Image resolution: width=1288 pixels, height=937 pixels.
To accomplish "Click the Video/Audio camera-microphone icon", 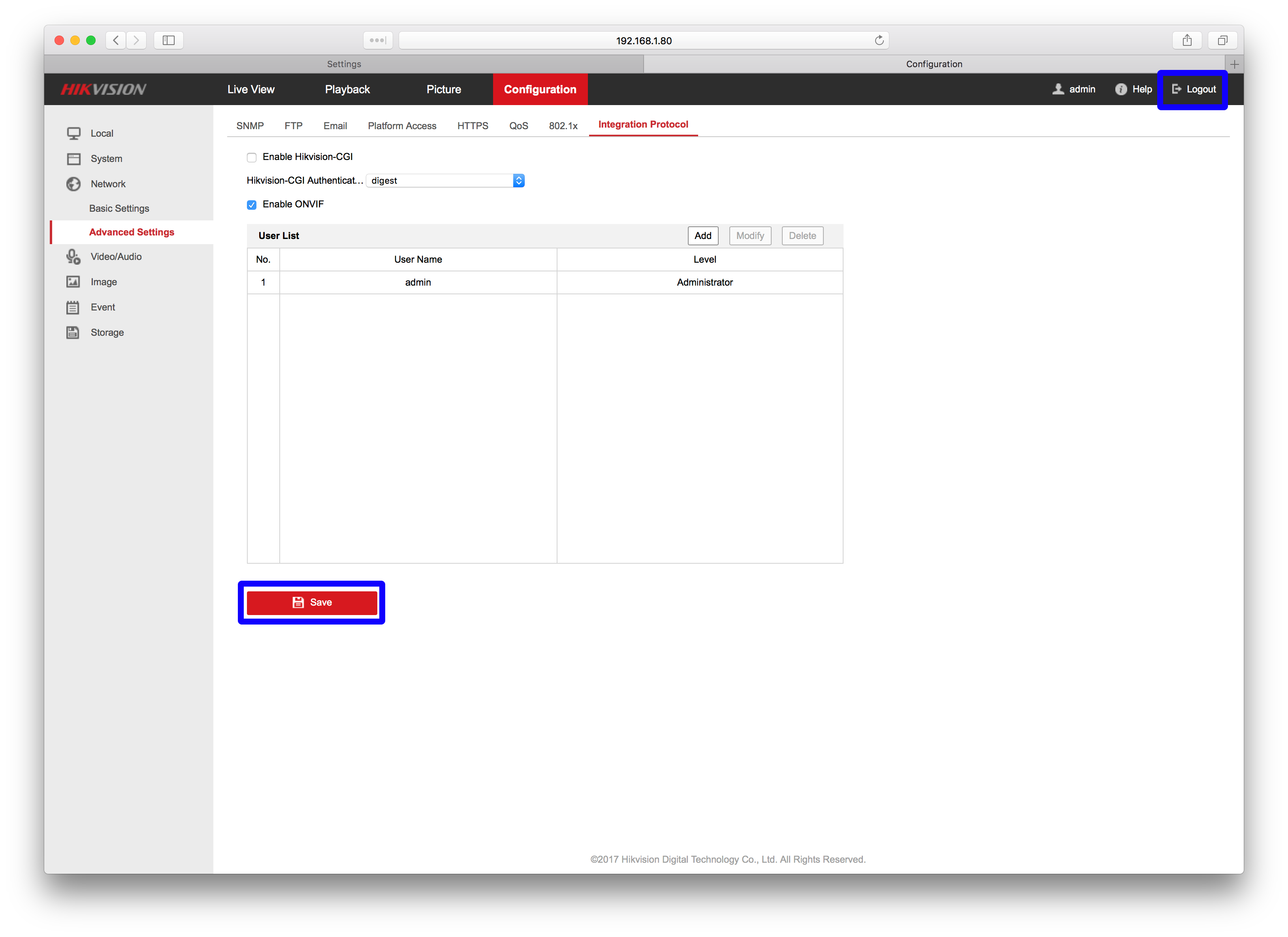I will (73, 257).
